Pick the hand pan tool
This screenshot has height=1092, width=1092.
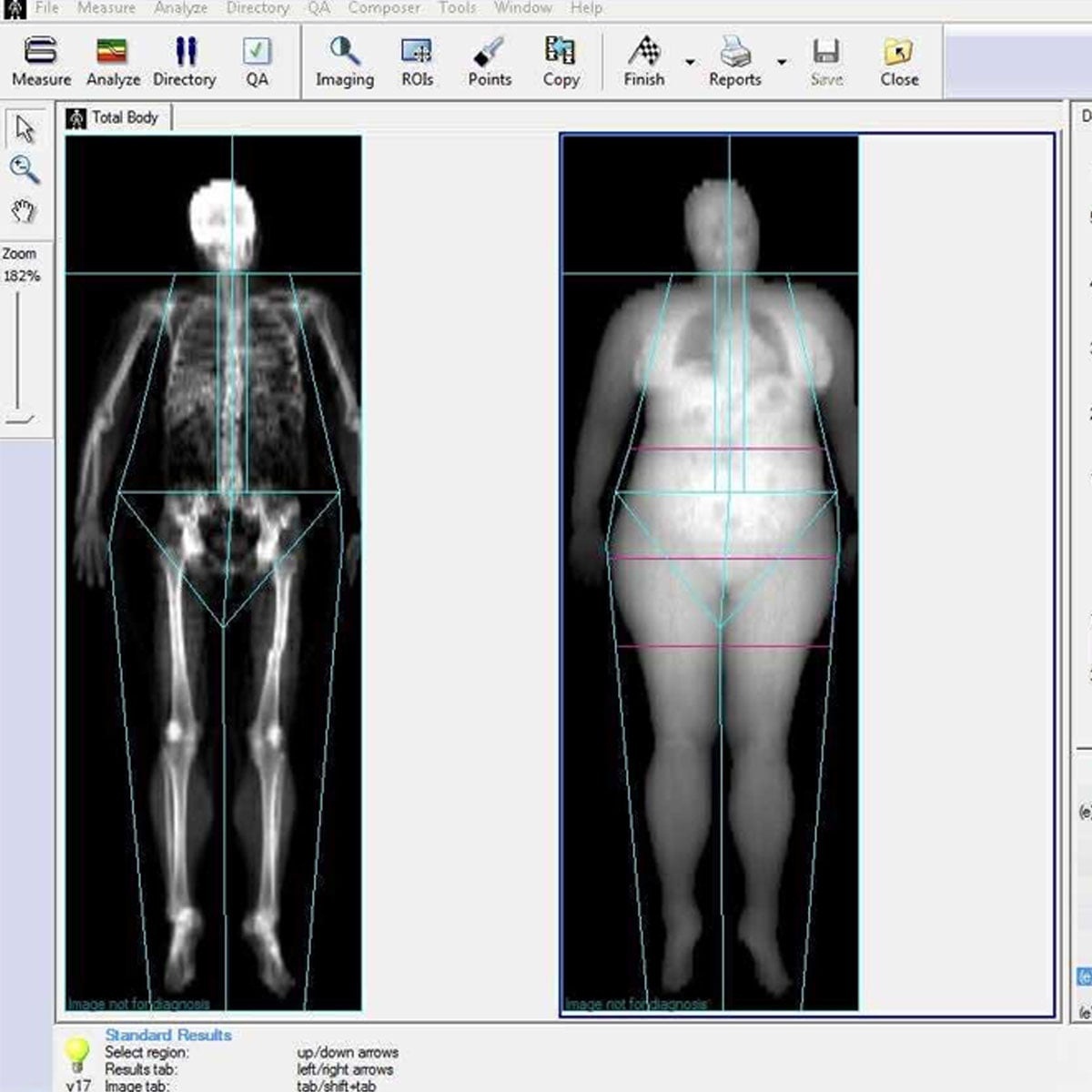(x=25, y=212)
